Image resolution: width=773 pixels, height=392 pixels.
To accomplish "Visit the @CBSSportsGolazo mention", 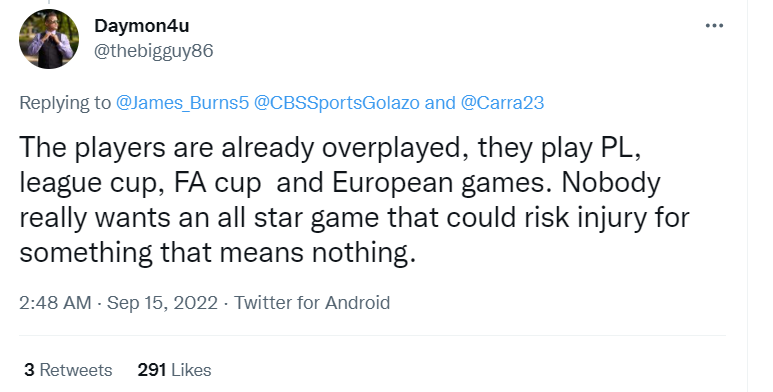I will coord(336,103).
